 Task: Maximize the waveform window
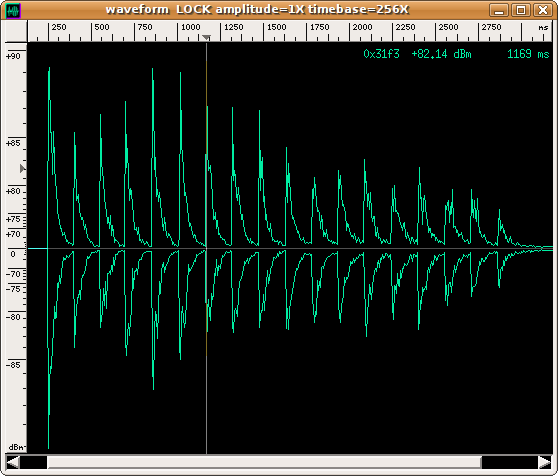click(521, 10)
